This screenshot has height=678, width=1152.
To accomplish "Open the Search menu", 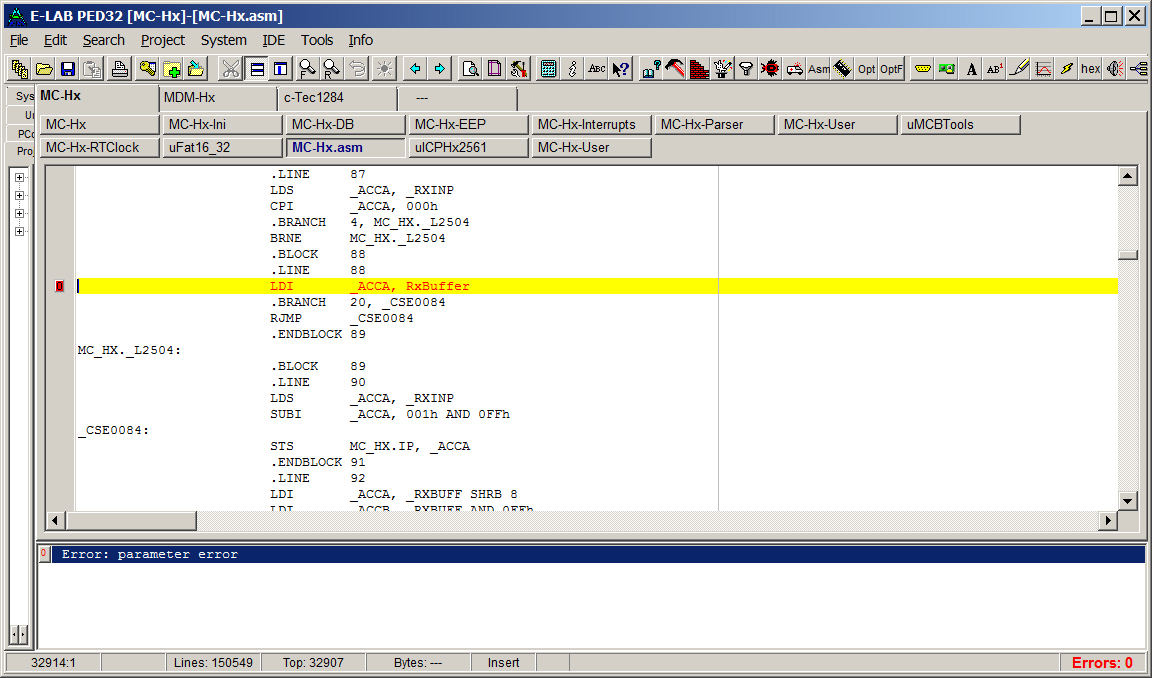I will 104,40.
